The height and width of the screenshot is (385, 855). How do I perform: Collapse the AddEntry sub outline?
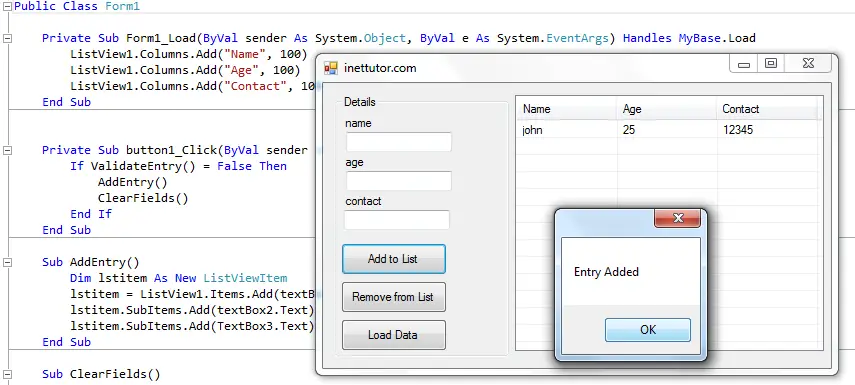(x=8, y=262)
